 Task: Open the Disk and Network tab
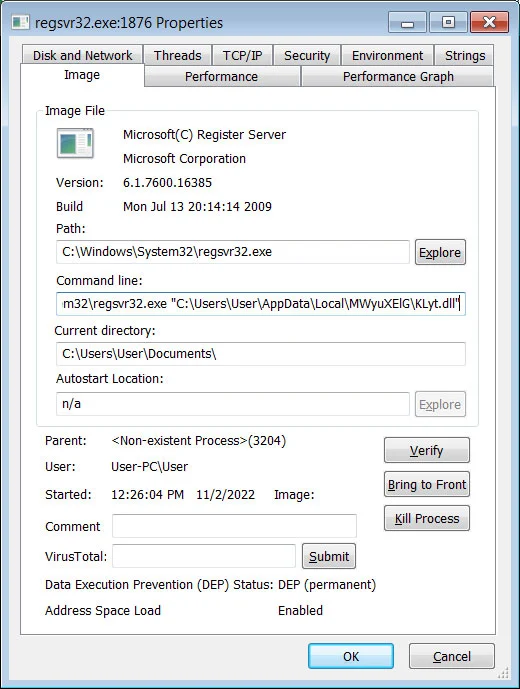(82, 55)
